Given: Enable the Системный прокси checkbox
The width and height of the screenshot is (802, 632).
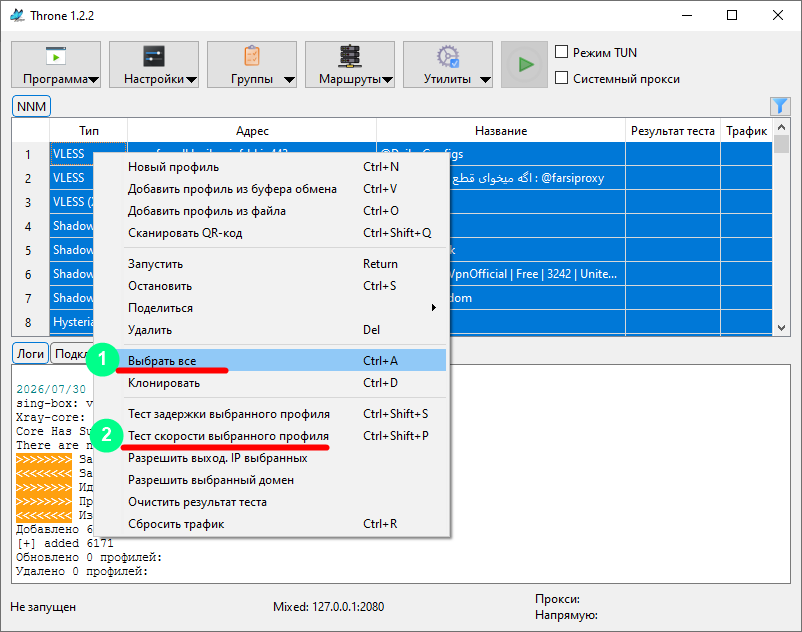Looking at the screenshot, I should click(562, 78).
